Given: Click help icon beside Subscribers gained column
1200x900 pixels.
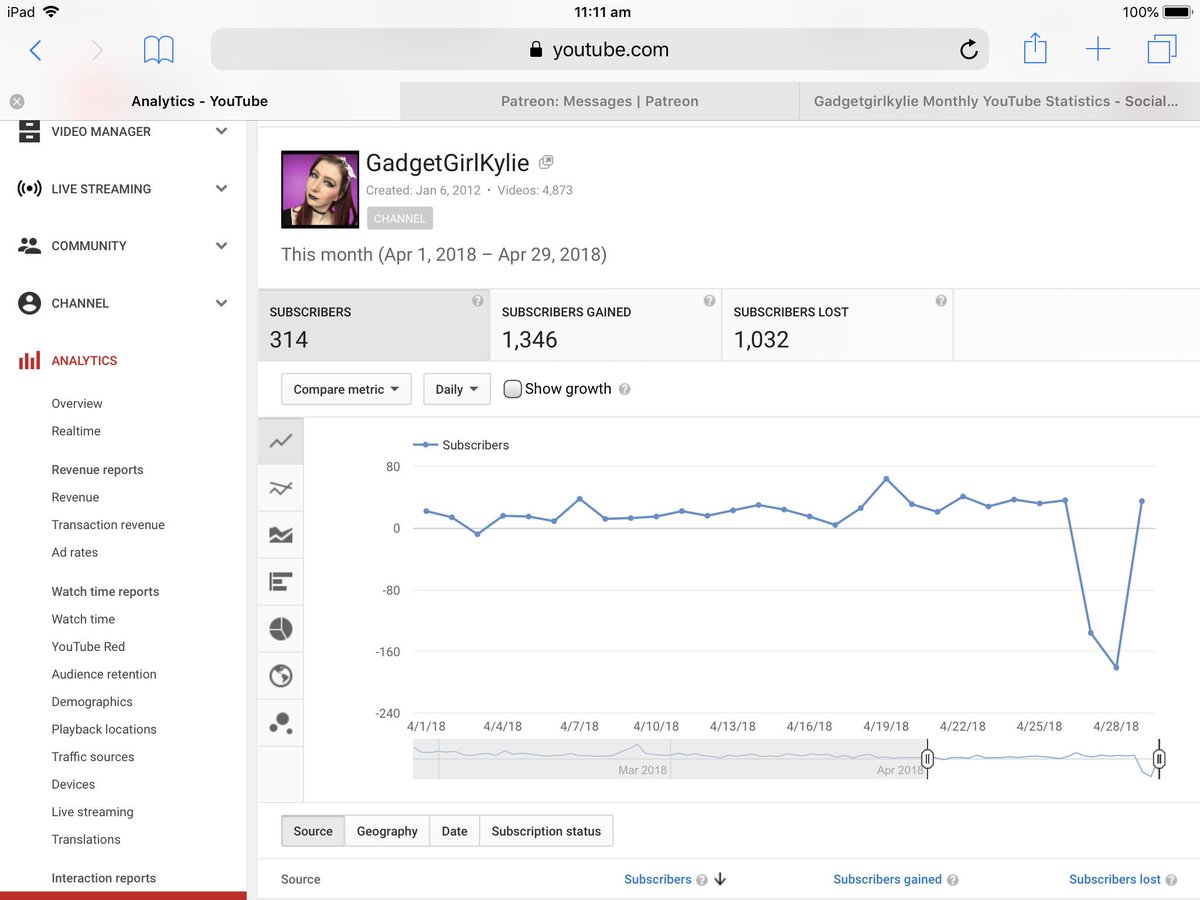Looking at the screenshot, I should (952, 880).
